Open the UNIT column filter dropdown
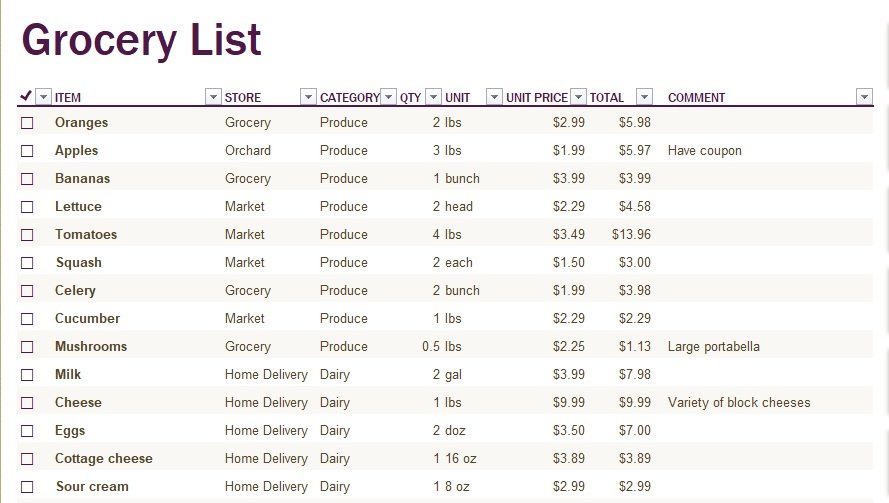This screenshot has width=889, height=503. coord(494,97)
